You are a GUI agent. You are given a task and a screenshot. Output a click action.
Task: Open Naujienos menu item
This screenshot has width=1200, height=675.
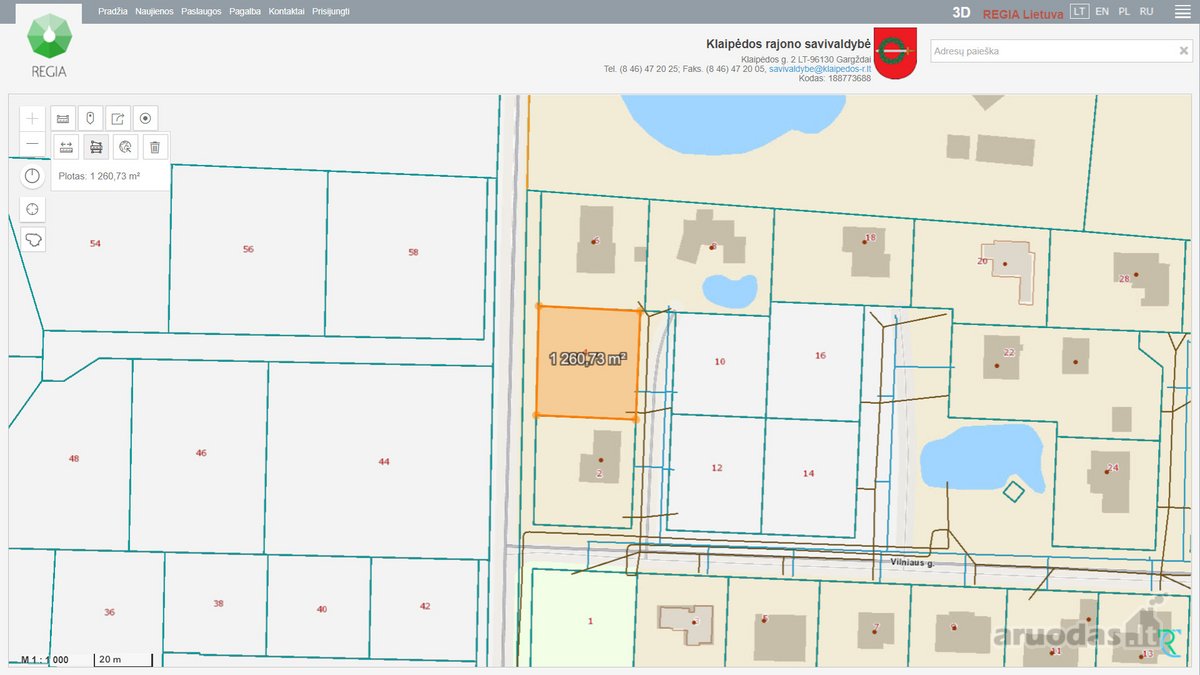tap(154, 11)
